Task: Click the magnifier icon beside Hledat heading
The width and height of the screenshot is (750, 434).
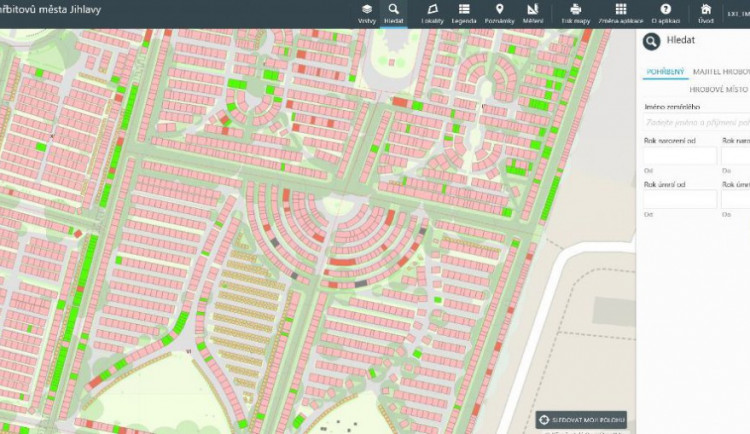Action: coord(651,41)
